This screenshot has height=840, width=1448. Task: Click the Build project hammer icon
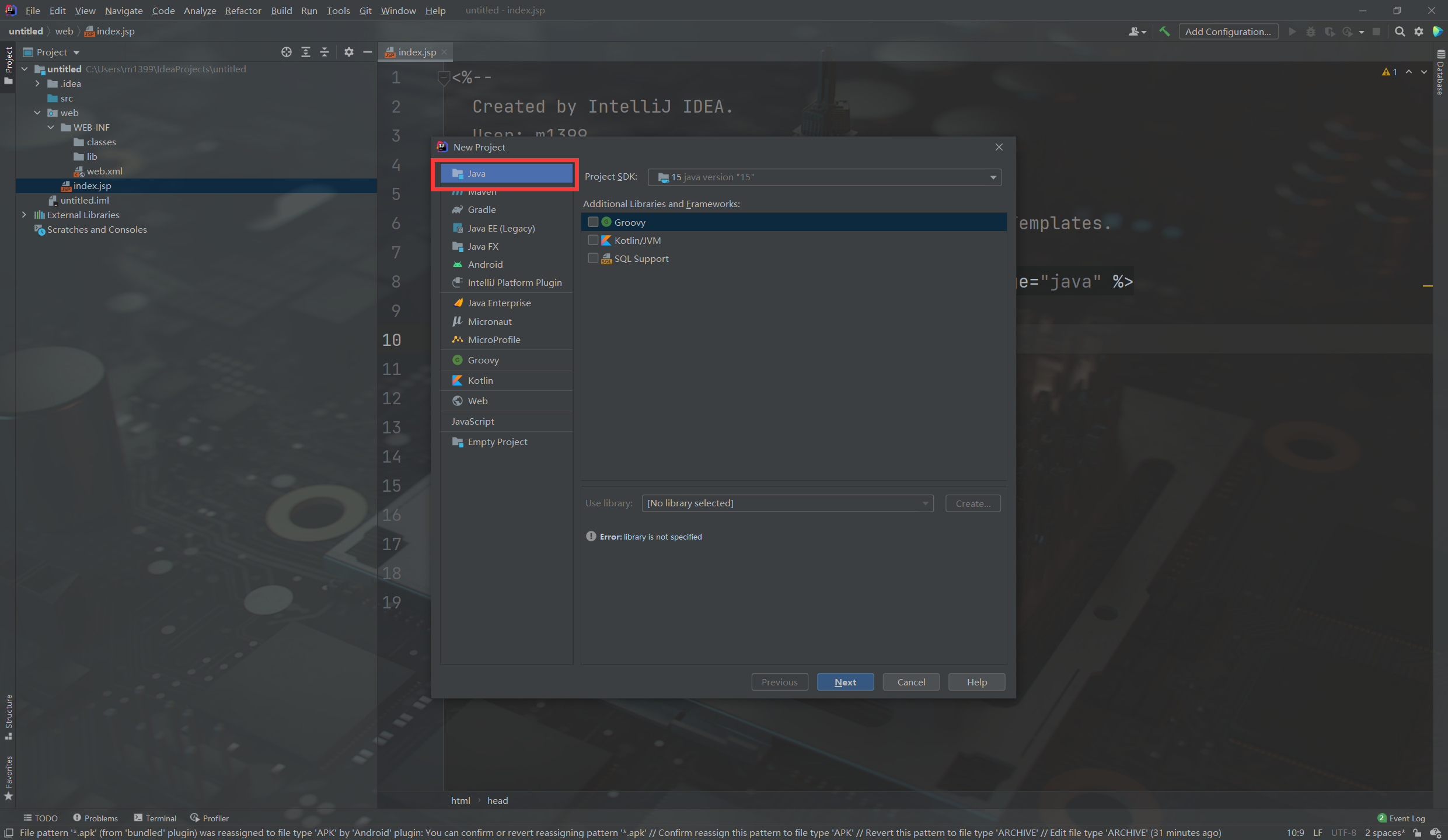point(1164,32)
